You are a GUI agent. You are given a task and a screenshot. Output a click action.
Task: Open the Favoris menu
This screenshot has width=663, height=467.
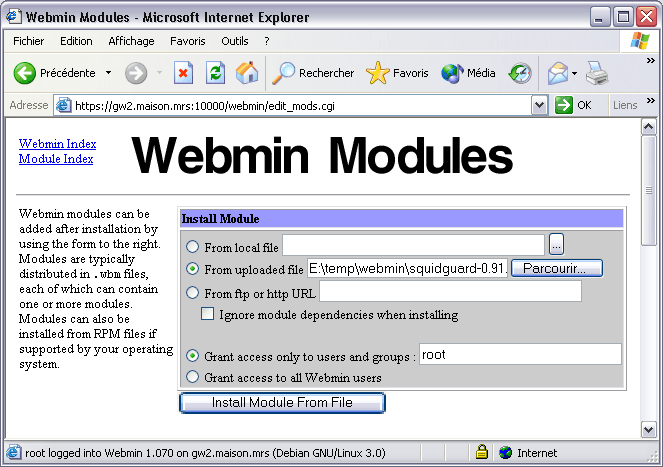(187, 41)
